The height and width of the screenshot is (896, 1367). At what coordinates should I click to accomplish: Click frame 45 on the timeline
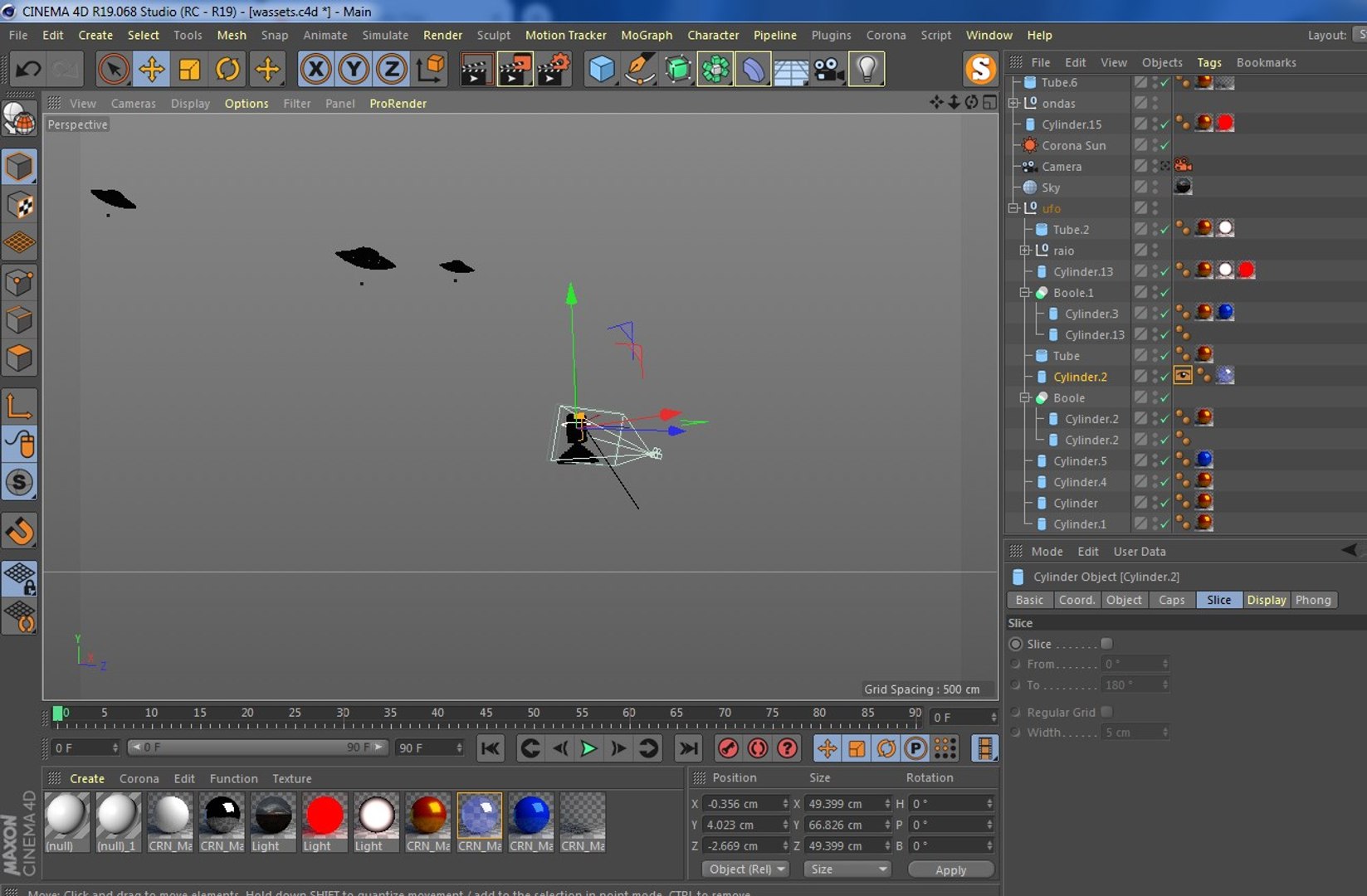click(x=486, y=713)
